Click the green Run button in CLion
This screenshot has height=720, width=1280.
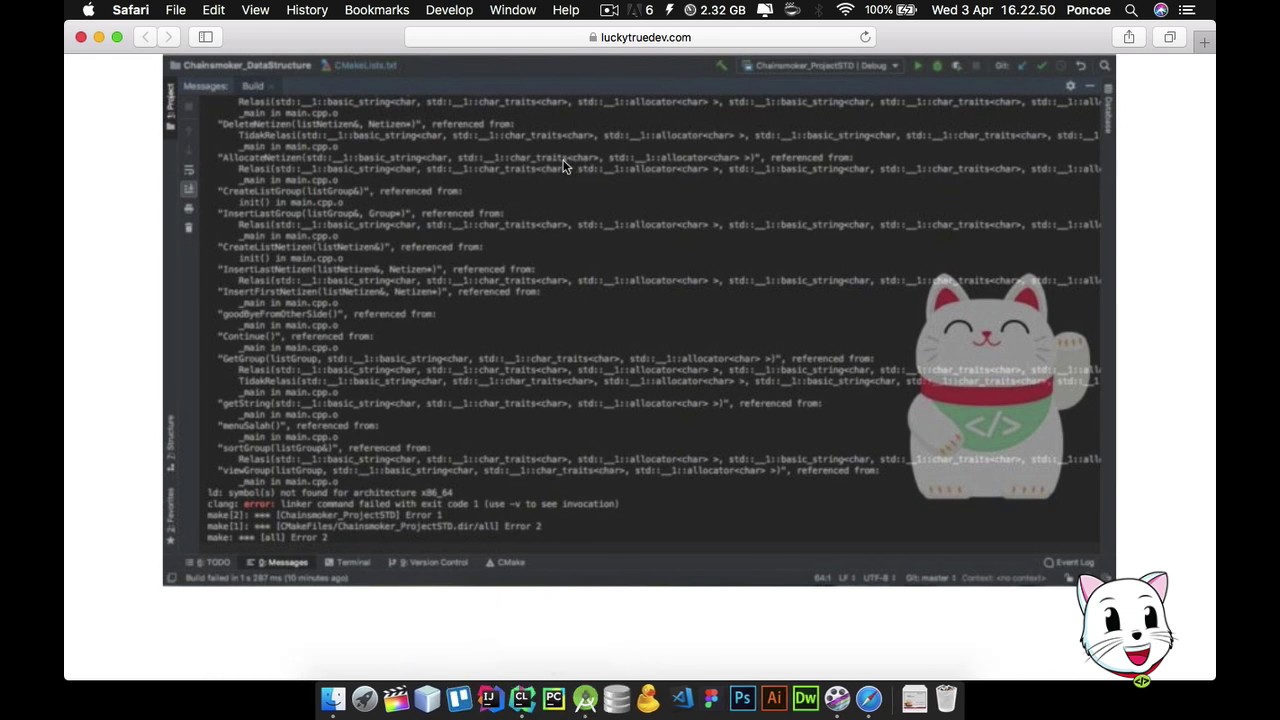917,66
